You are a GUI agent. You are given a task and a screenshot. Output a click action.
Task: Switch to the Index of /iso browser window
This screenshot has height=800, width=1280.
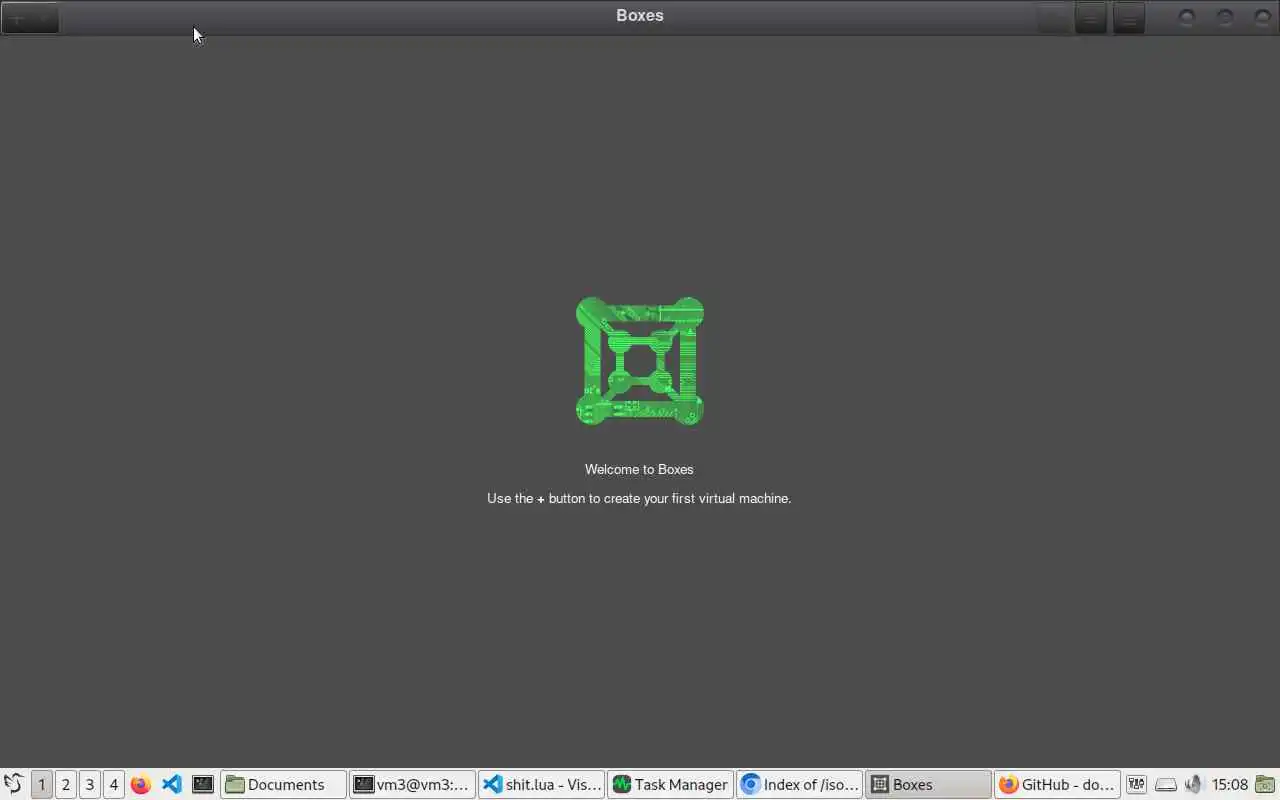(x=799, y=784)
